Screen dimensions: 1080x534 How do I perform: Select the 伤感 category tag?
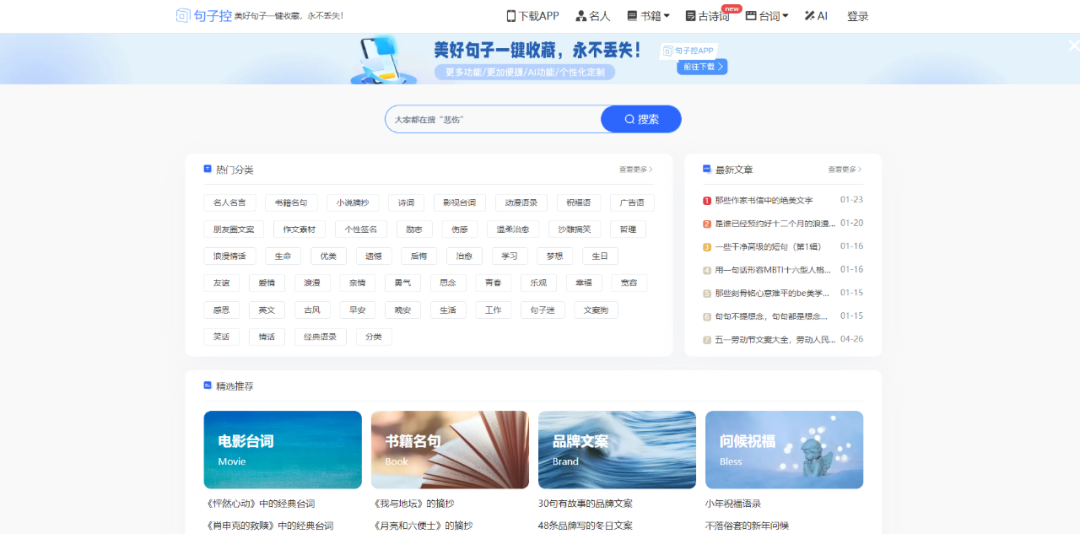click(x=460, y=229)
